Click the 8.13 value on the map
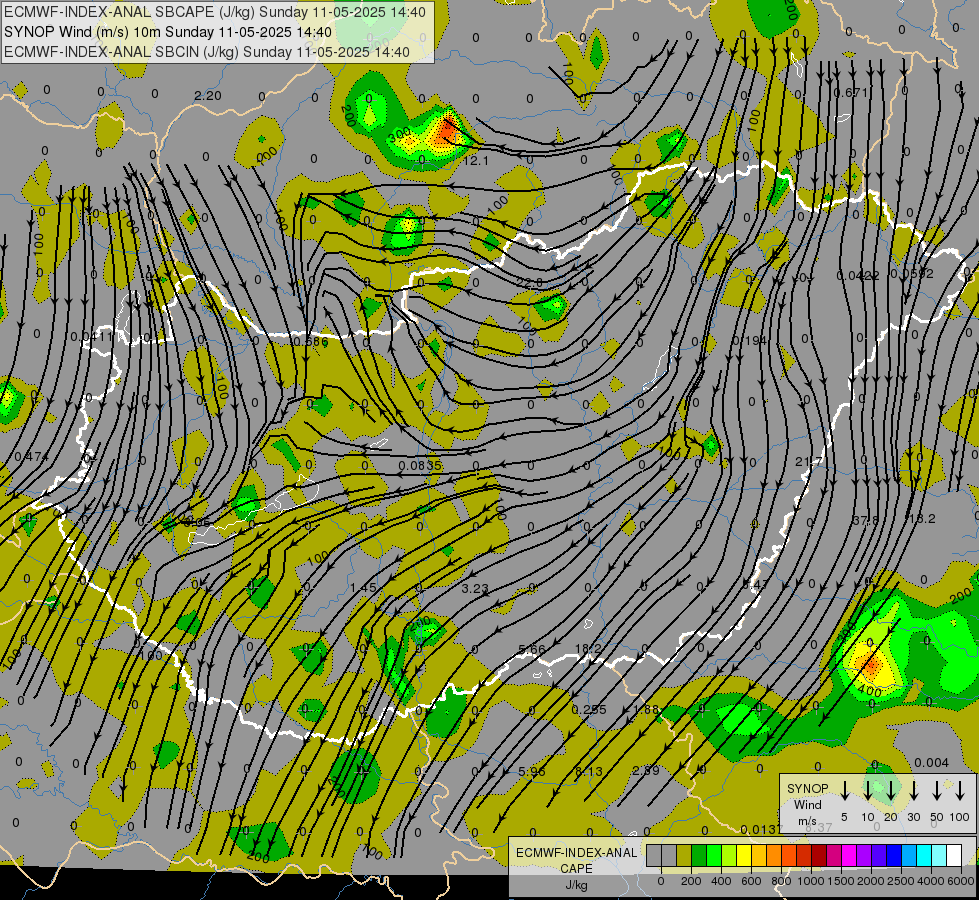Screen dimensions: 979x900 tap(589, 771)
